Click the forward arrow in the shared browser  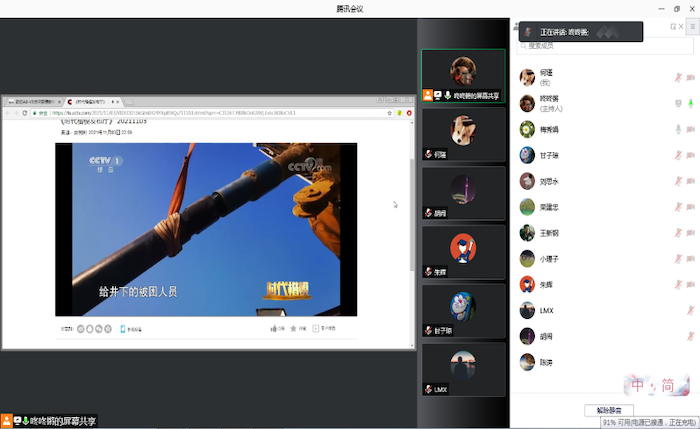tap(16, 113)
